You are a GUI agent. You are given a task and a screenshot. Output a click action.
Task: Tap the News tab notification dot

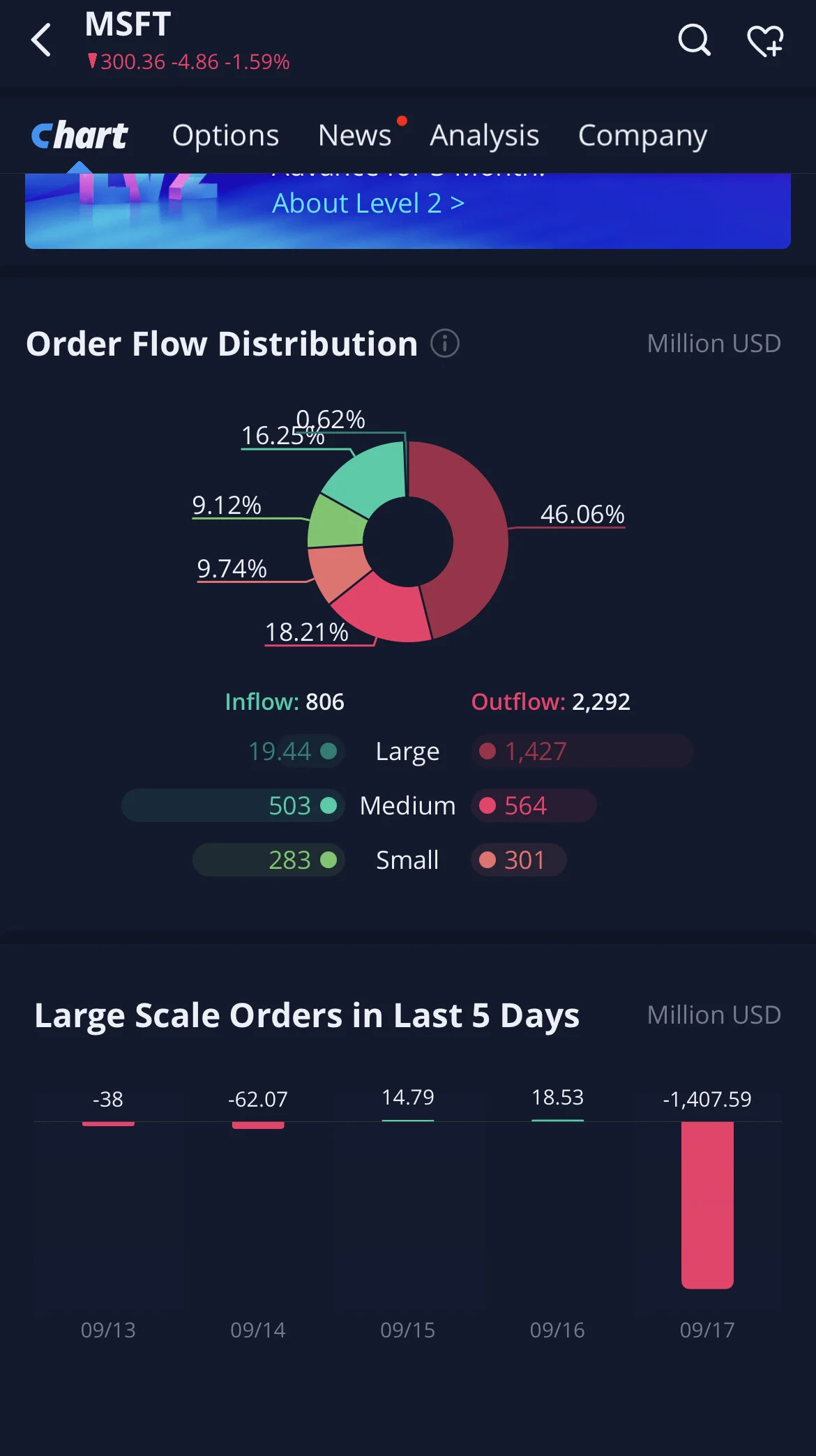pos(402,121)
